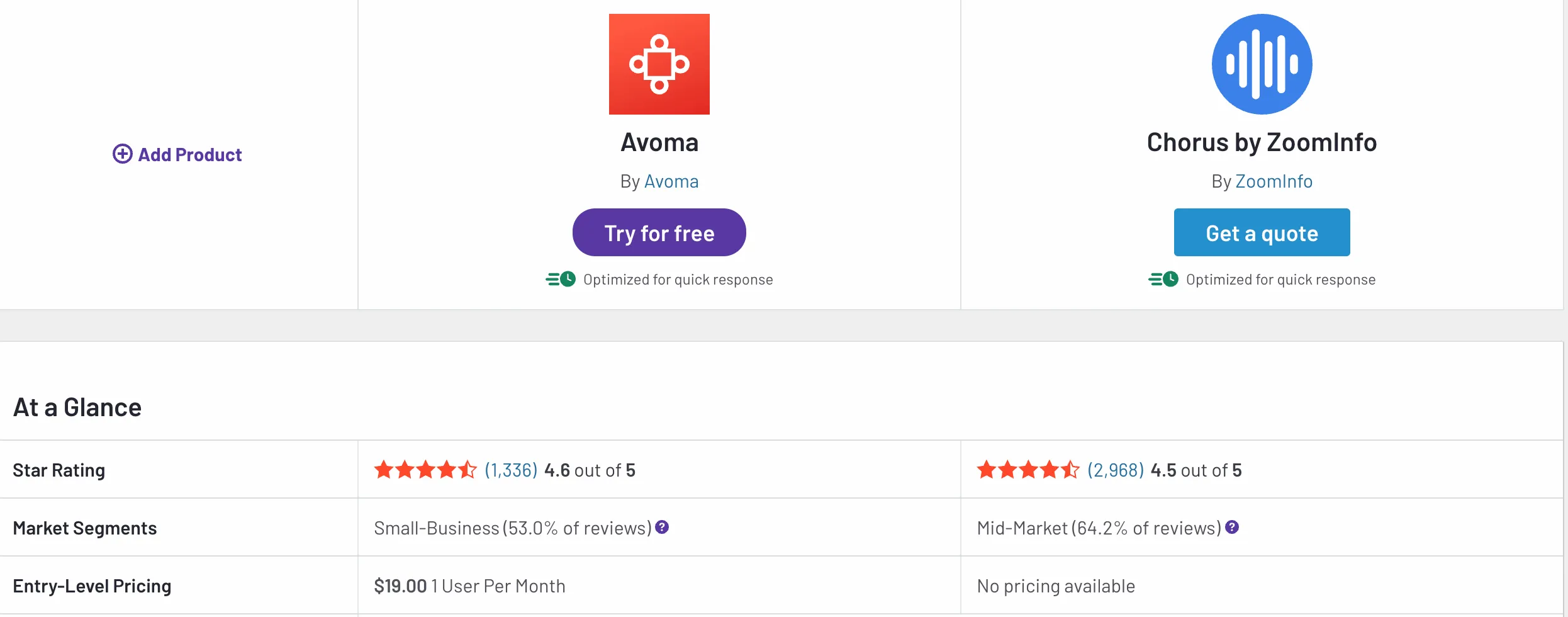Image resolution: width=1568 pixels, height=617 pixels.
Task: Click the Avoma product logo
Action: click(659, 64)
